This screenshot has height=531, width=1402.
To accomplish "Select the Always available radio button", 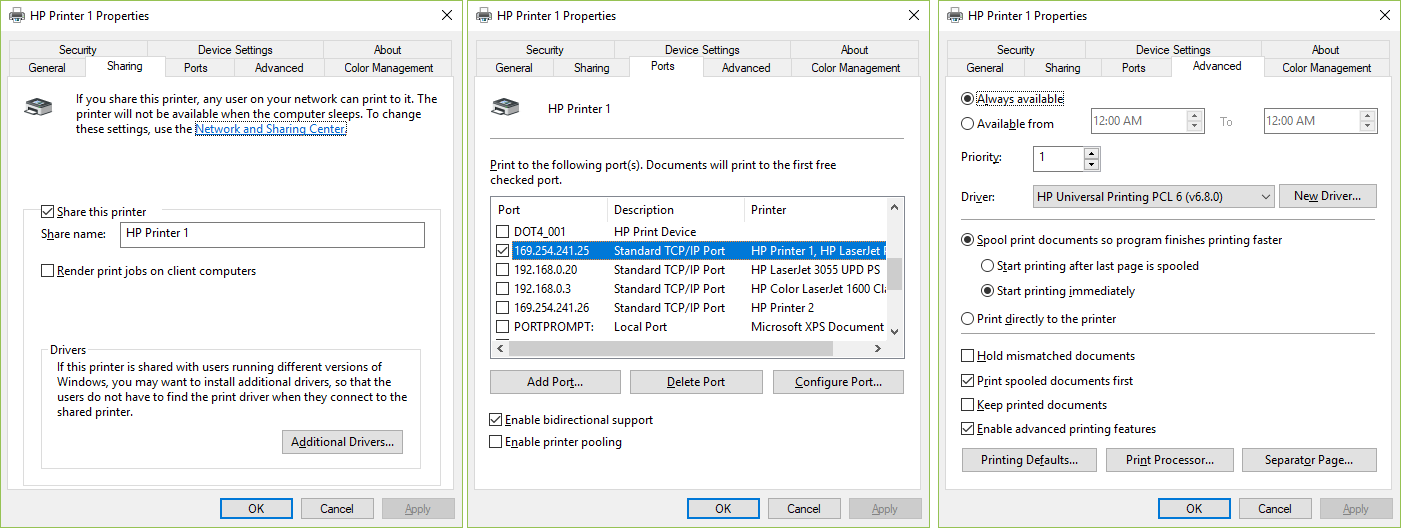I will (x=967, y=99).
